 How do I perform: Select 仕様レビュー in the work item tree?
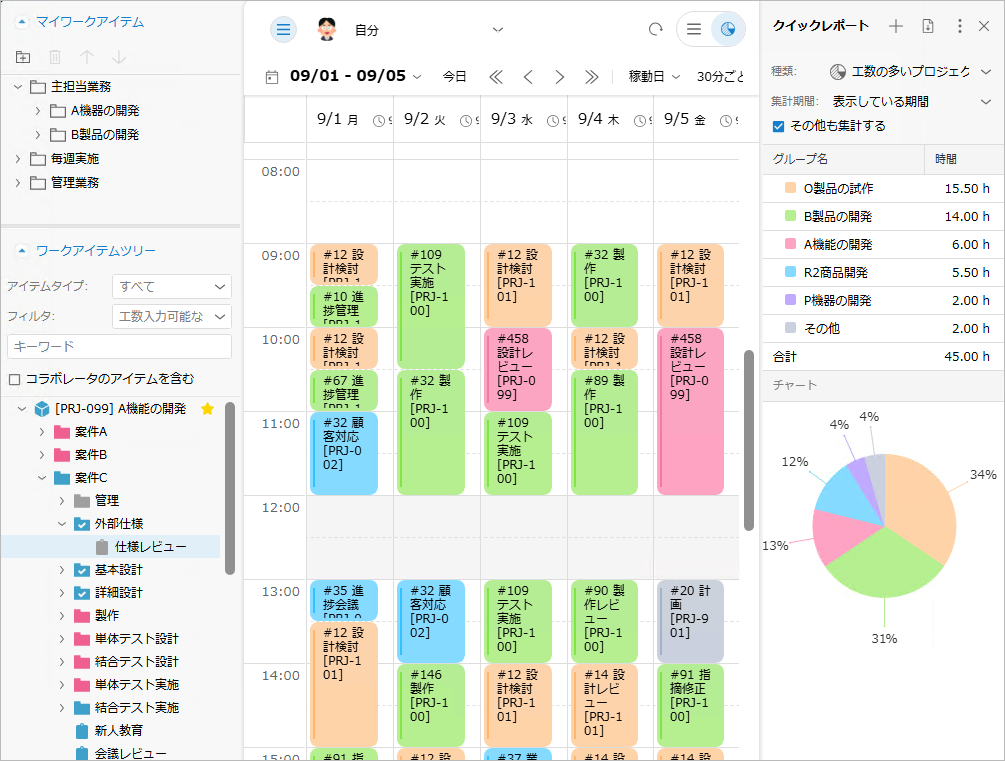[x=150, y=547]
